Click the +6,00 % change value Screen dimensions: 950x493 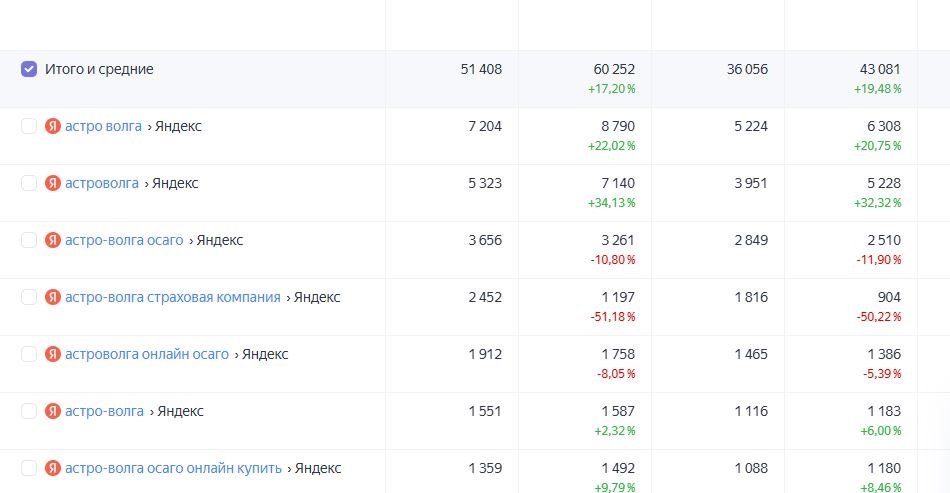tap(880, 430)
